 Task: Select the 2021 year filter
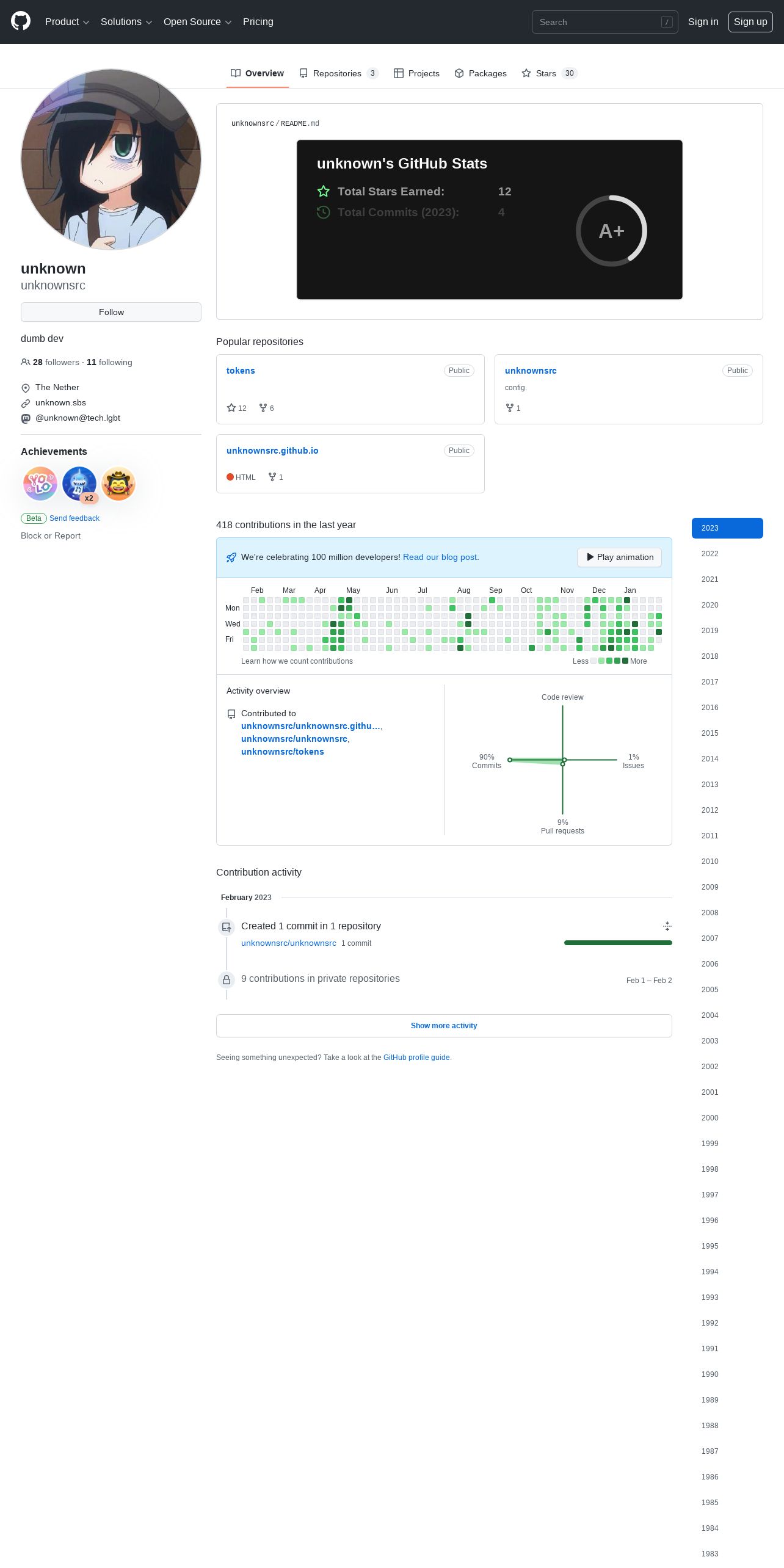coord(727,579)
